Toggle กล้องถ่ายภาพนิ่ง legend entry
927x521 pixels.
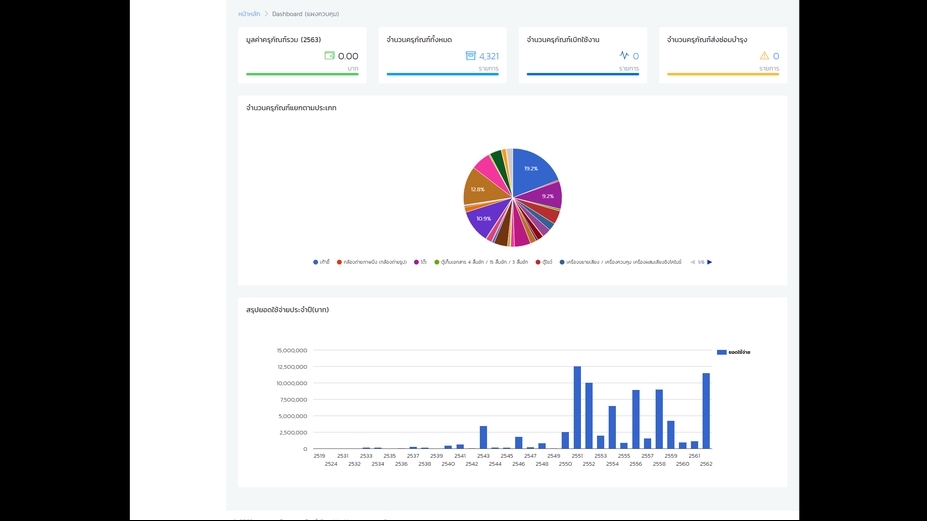point(370,262)
